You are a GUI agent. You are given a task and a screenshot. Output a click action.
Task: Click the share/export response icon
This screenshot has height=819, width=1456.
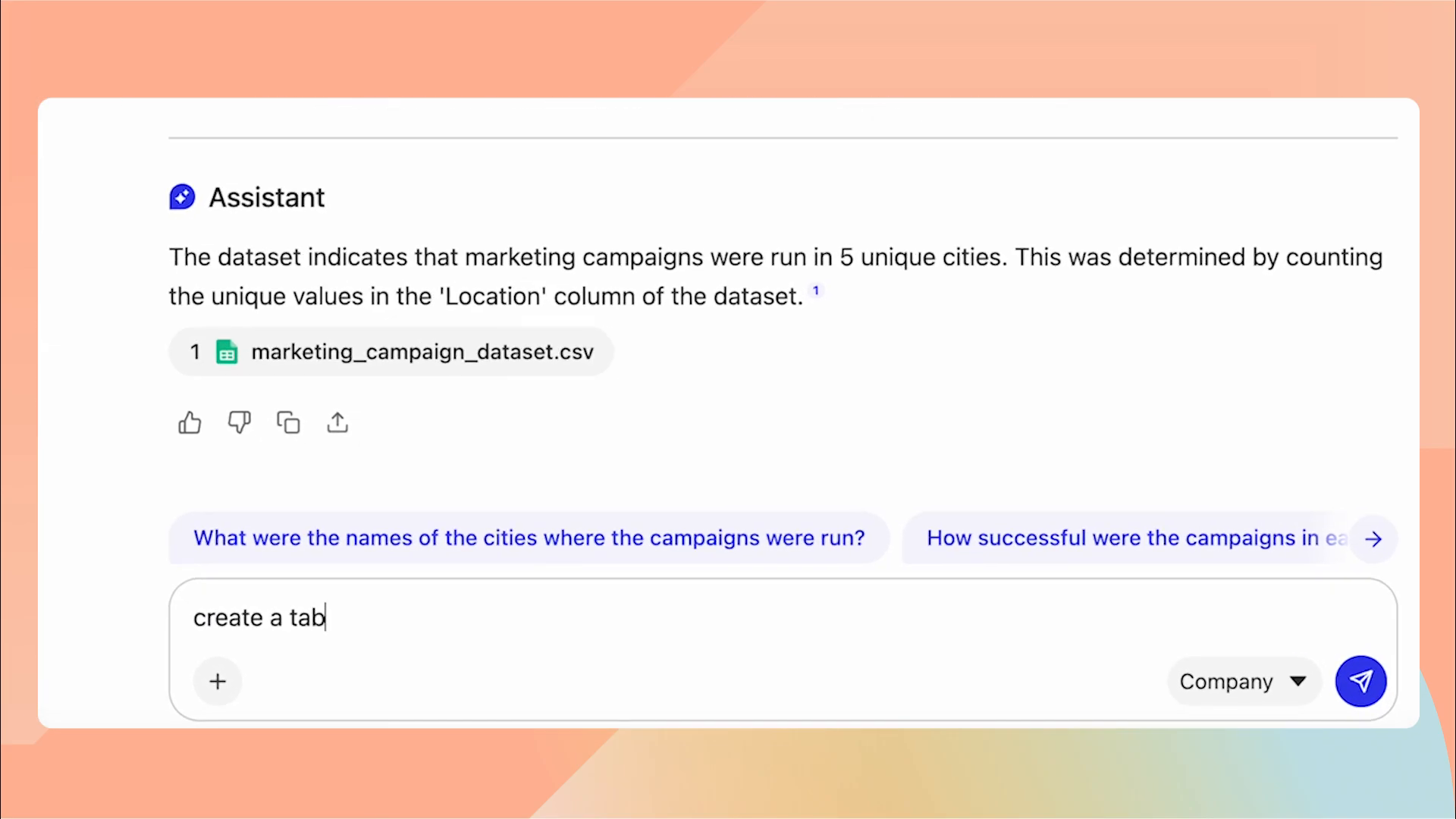pyautogui.click(x=337, y=422)
